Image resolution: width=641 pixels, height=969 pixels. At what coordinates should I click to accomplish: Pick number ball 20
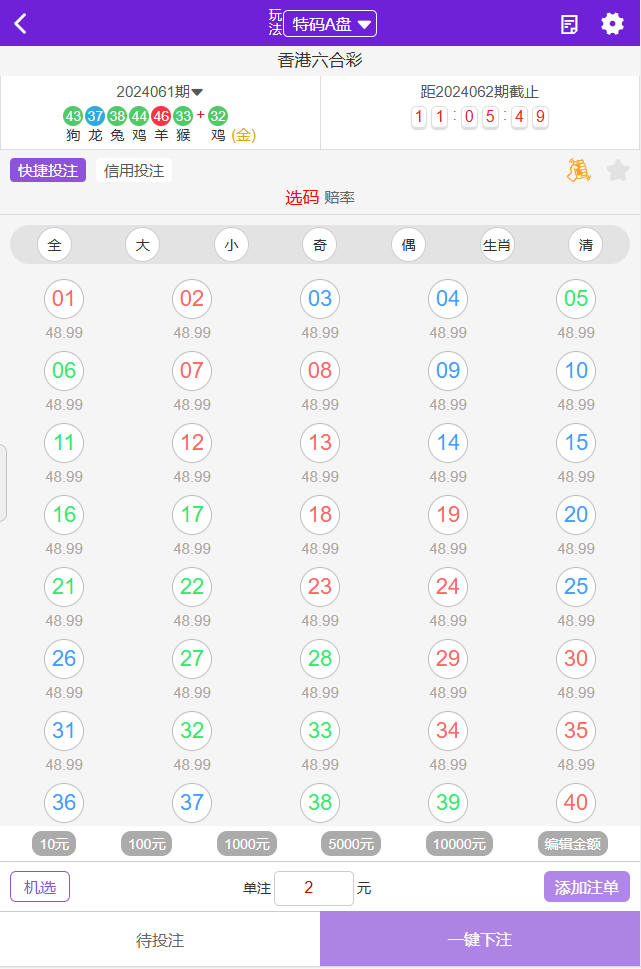576,515
